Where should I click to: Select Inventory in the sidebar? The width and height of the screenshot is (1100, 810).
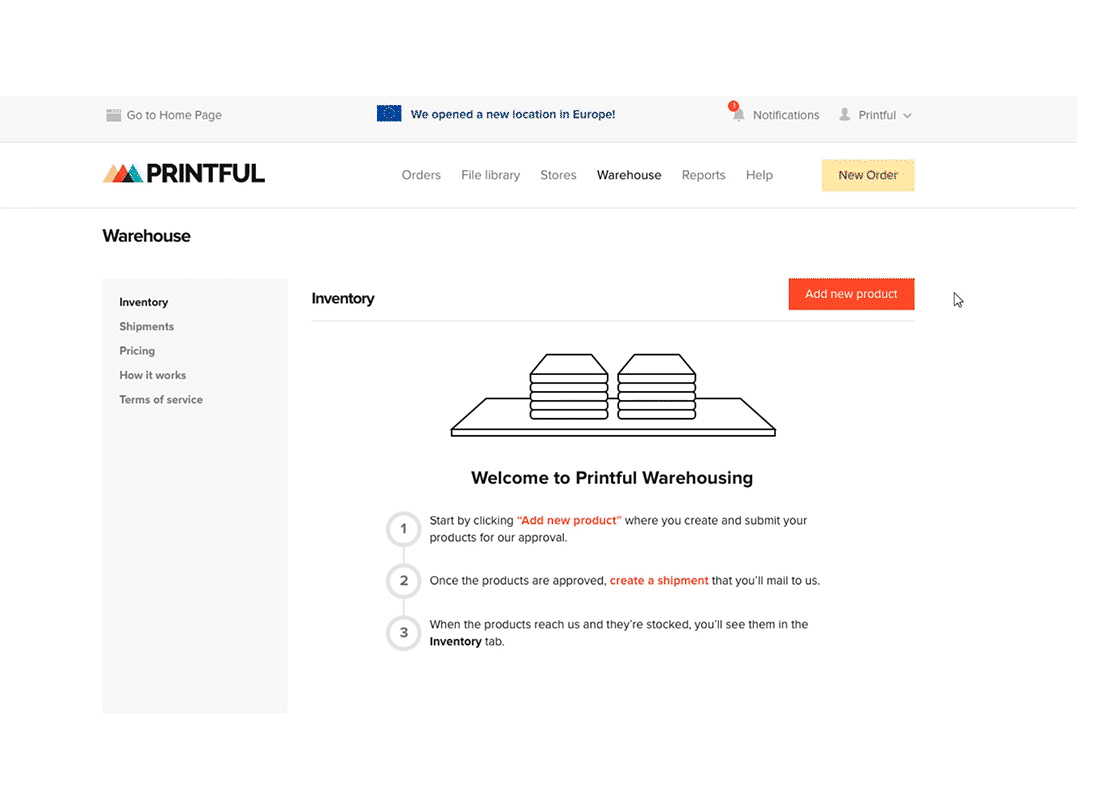(x=144, y=302)
